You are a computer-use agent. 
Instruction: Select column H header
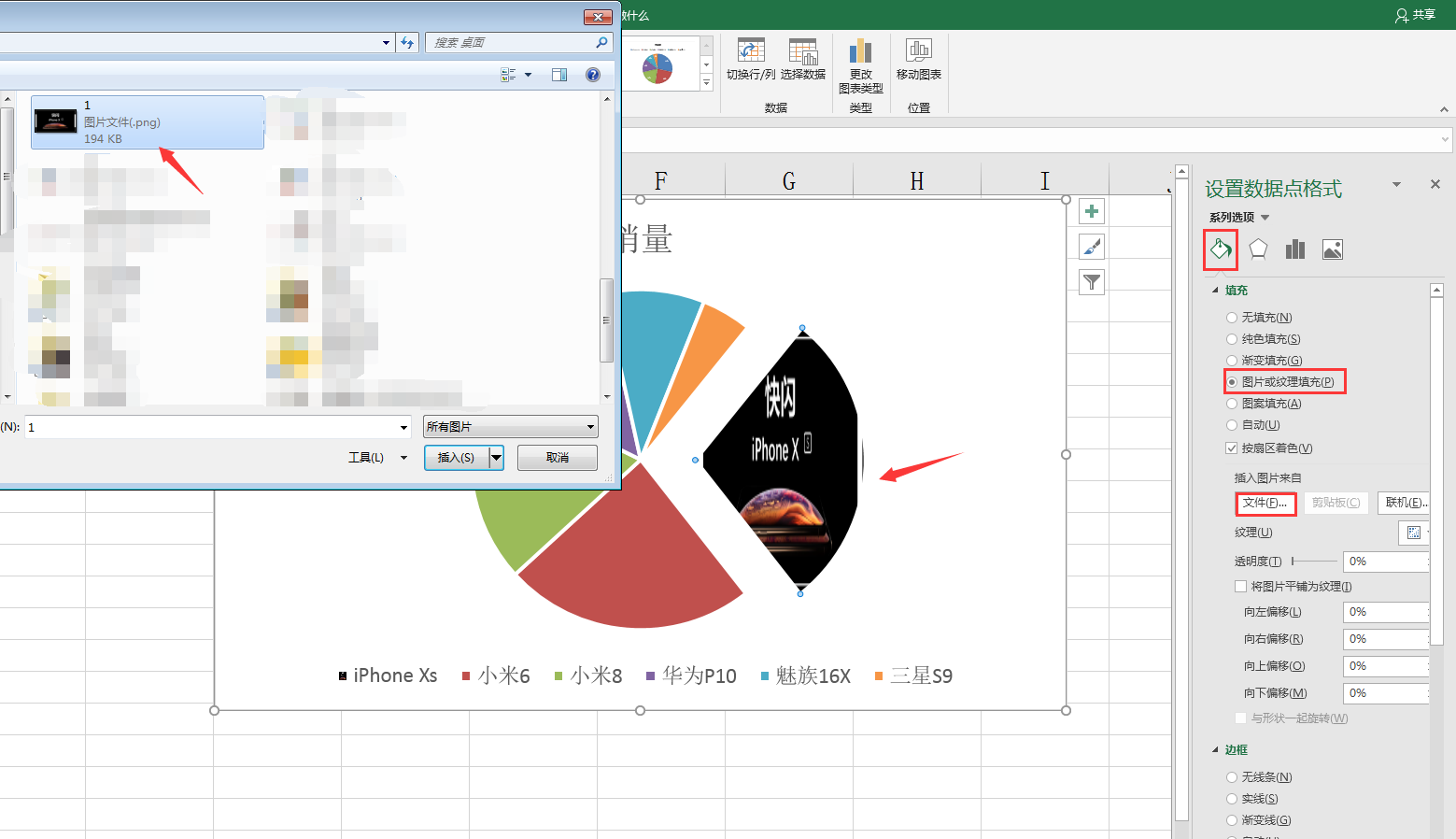point(917,181)
